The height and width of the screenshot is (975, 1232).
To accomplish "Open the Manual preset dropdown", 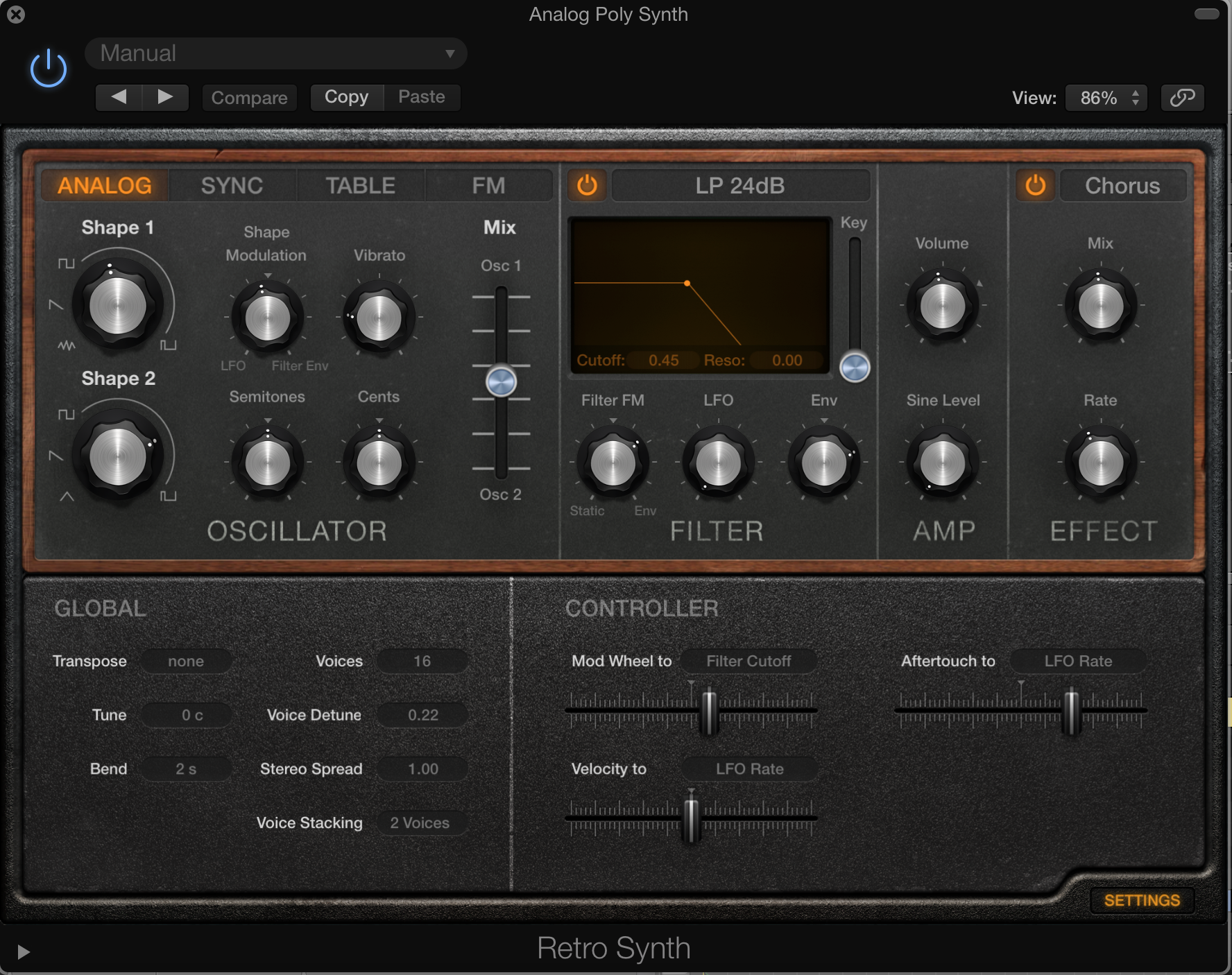I will click(275, 53).
